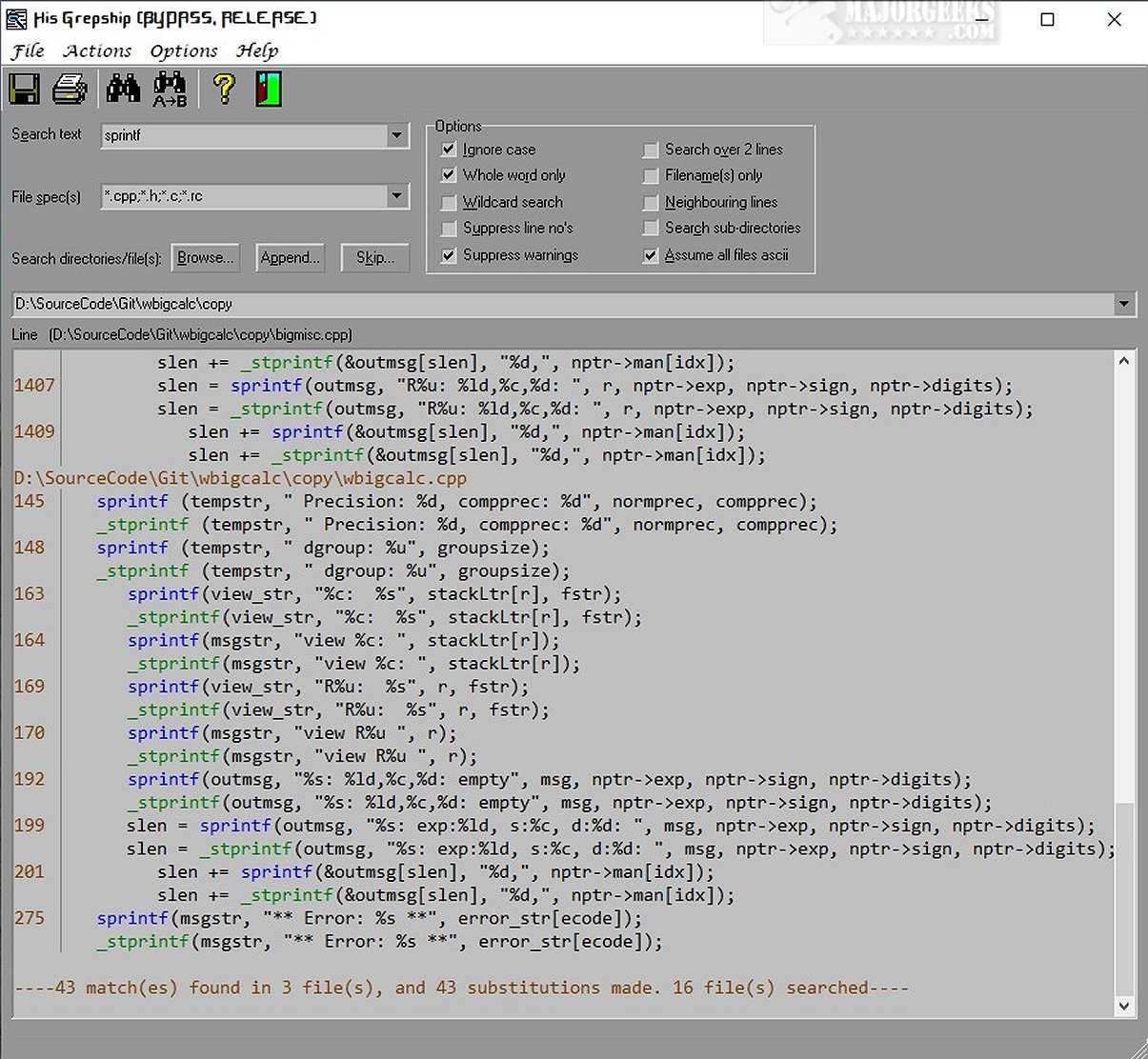Screen dimensions: 1148x1059
Task: Tick the Neighbouring lines checkbox
Action: tap(651, 203)
